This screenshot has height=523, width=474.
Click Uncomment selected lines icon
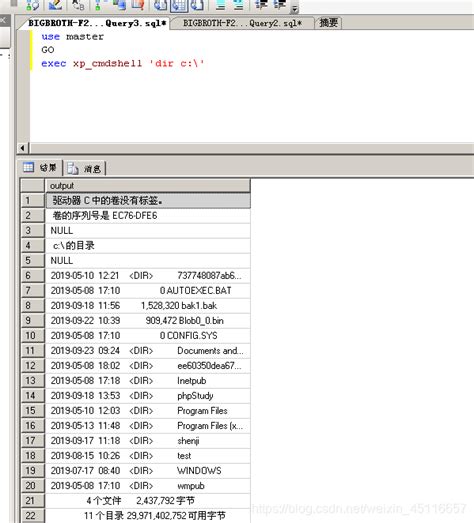pos(238,5)
